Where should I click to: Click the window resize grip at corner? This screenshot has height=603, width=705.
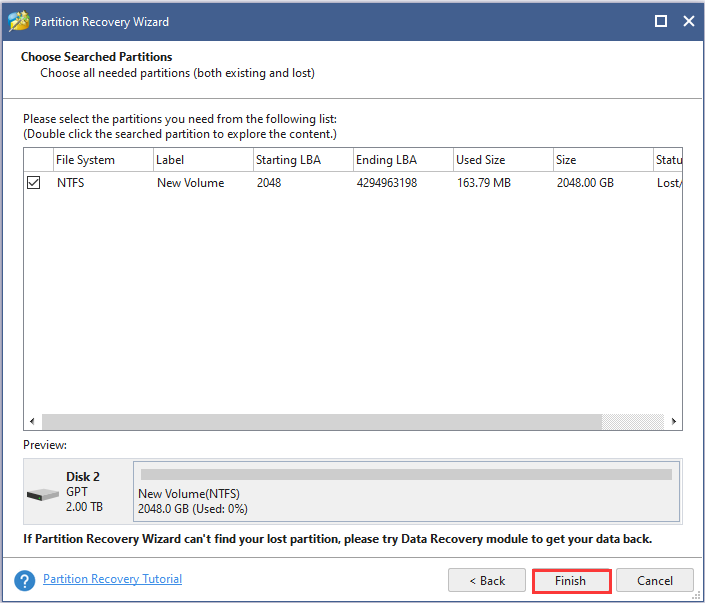click(696, 595)
